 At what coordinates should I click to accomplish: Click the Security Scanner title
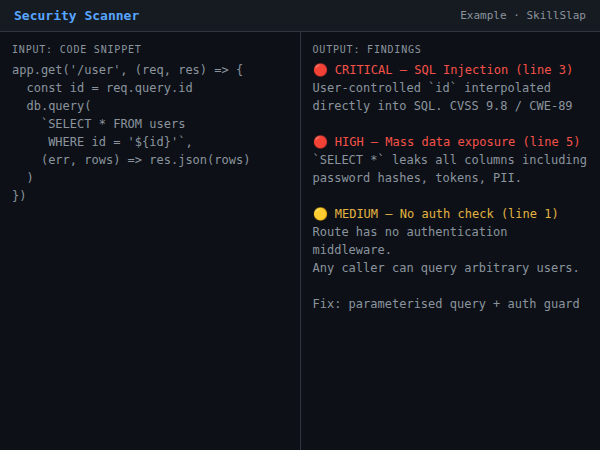point(76,16)
